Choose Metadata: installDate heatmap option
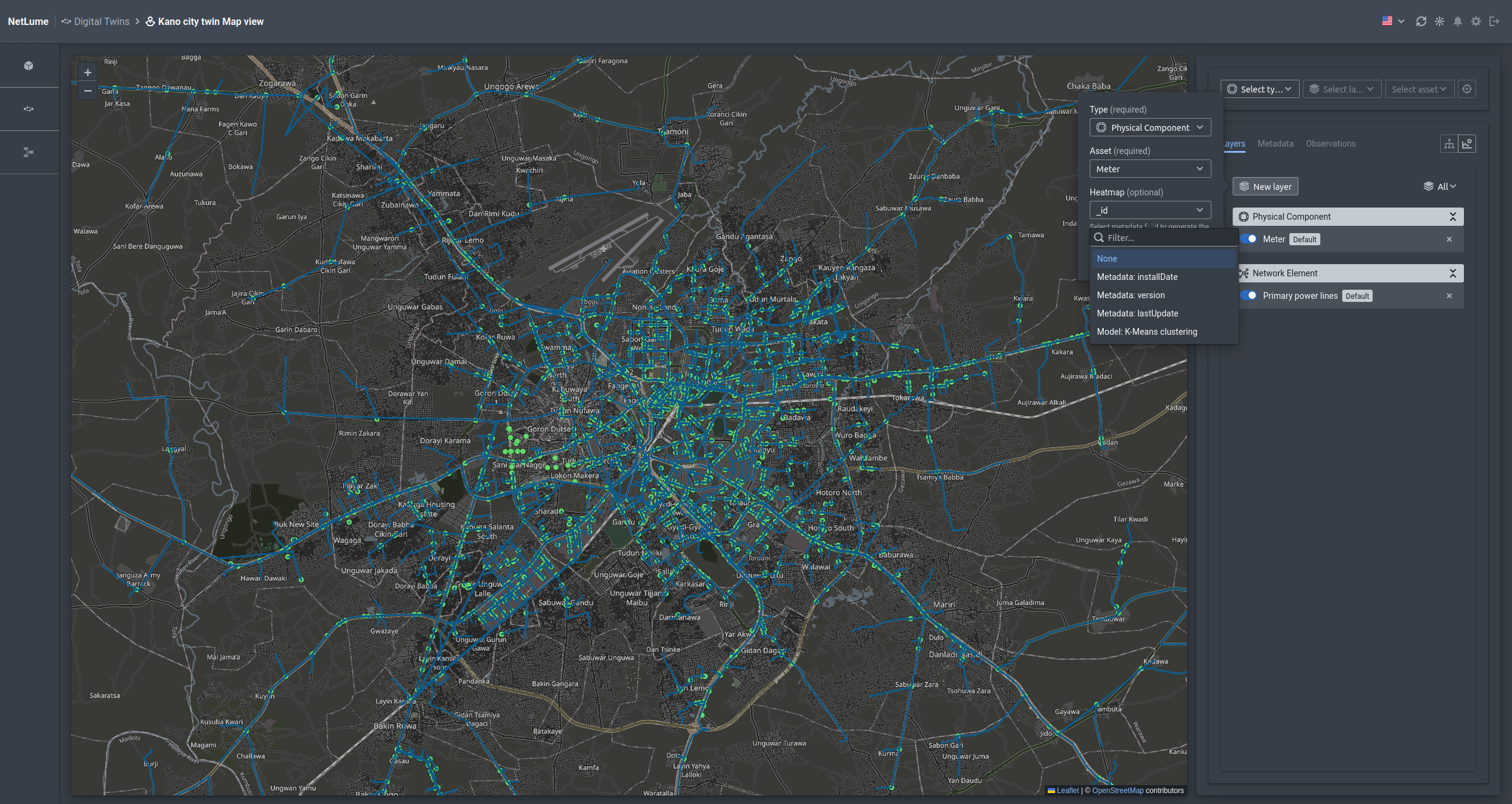 [1137, 277]
